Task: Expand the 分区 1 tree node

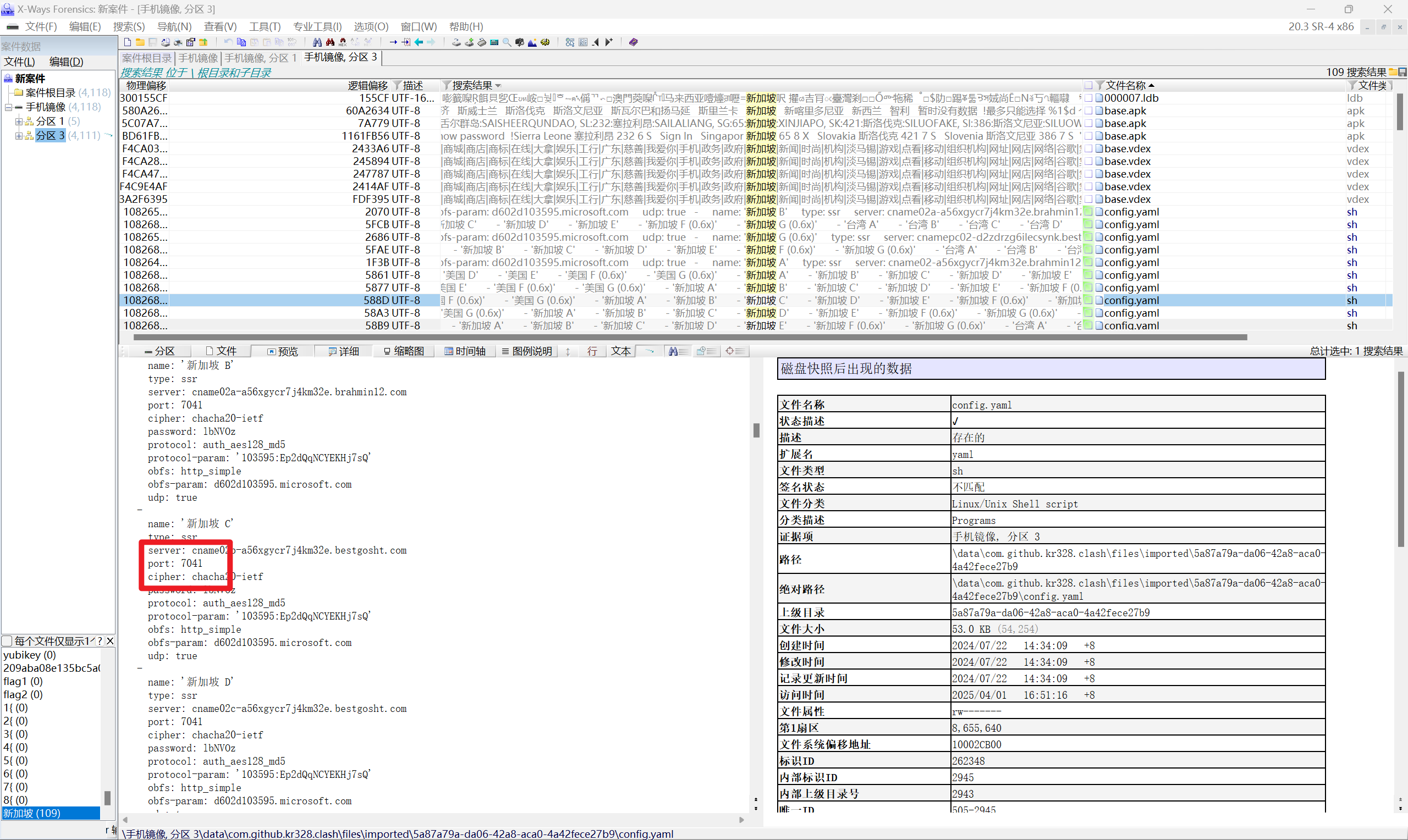Action: tap(19, 121)
